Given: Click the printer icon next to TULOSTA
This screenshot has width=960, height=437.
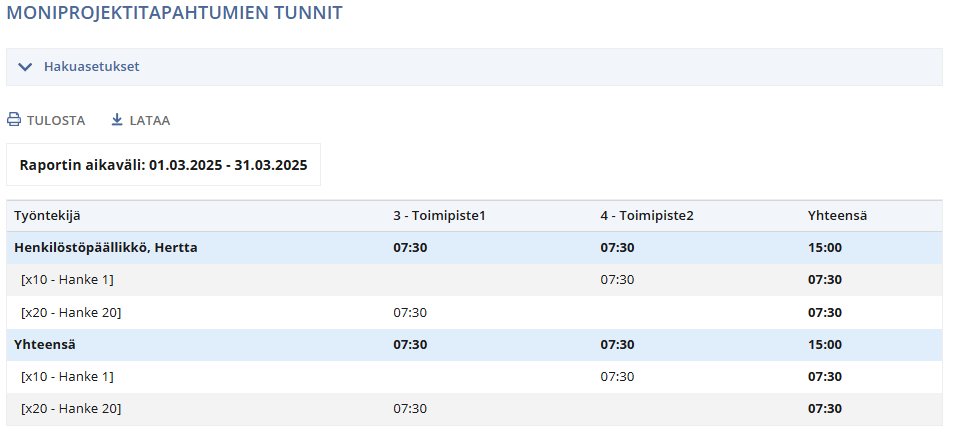Looking at the screenshot, I should coord(14,119).
